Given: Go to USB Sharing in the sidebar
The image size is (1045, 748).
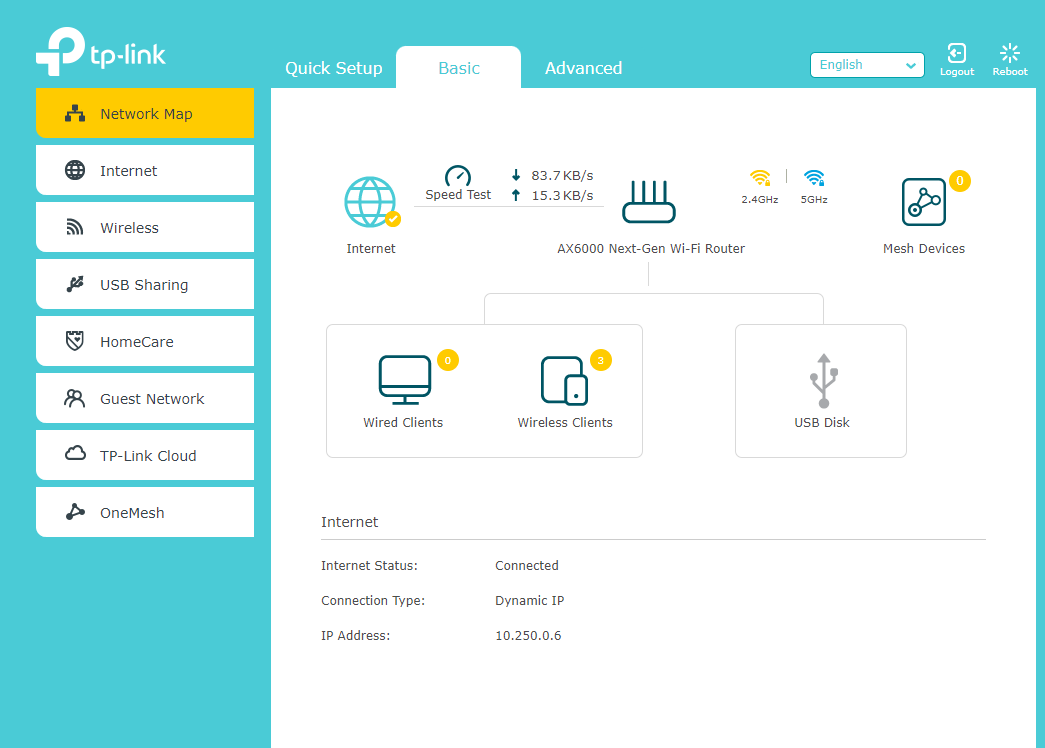Looking at the screenshot, I should tap(145, 285).
